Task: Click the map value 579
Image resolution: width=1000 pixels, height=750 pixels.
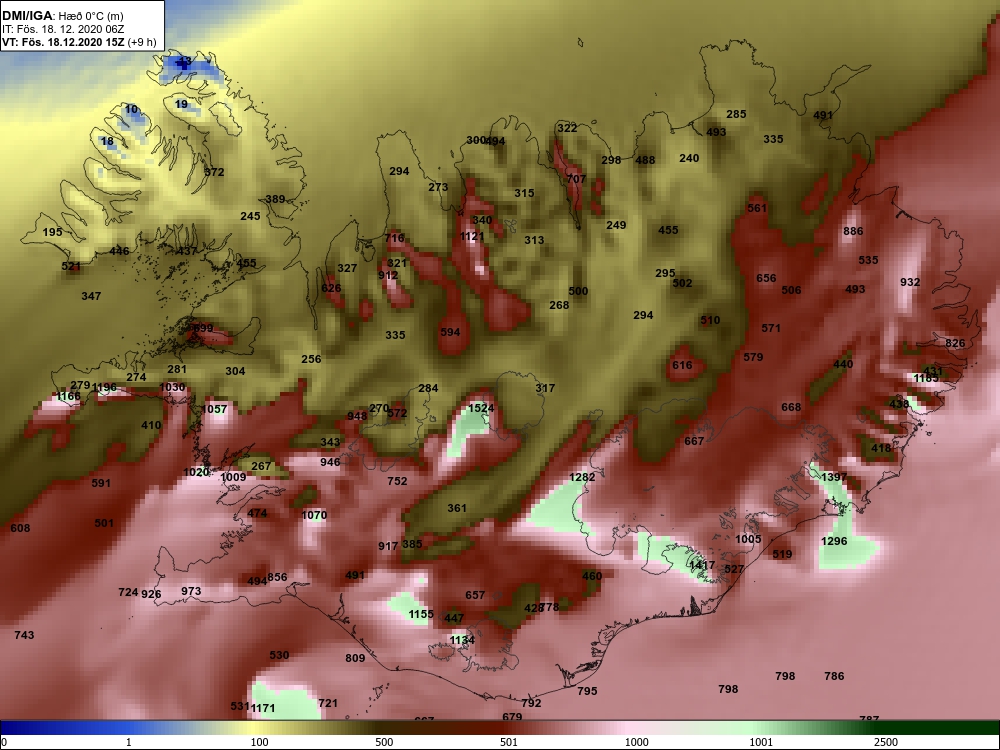Action: coord(753,357)
